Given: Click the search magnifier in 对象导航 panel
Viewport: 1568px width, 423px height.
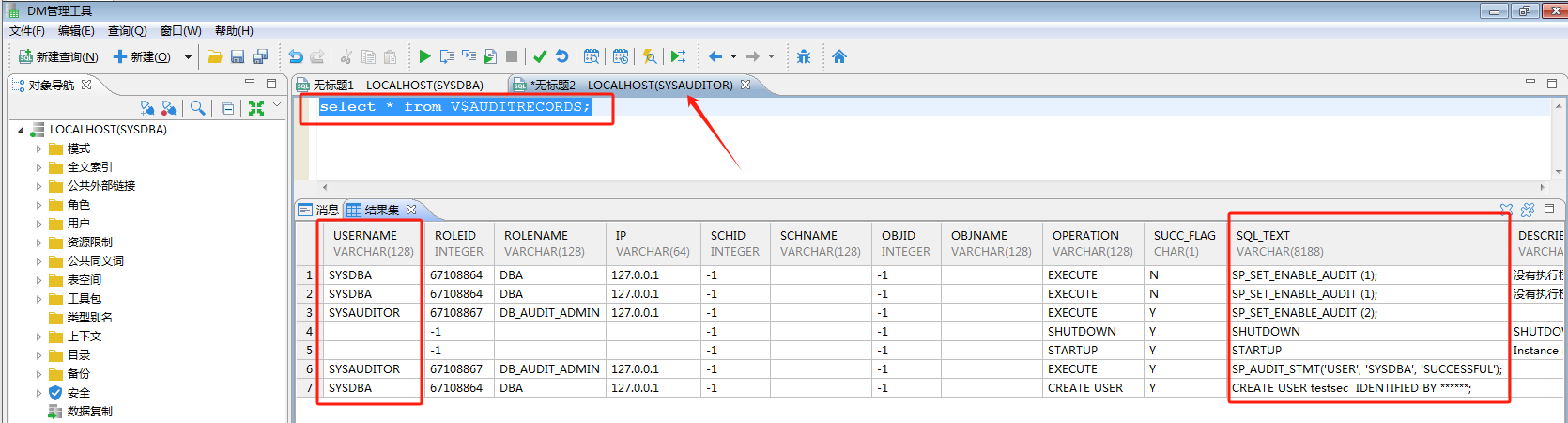Looking at the screenshot, I should (x=197, y=108).
